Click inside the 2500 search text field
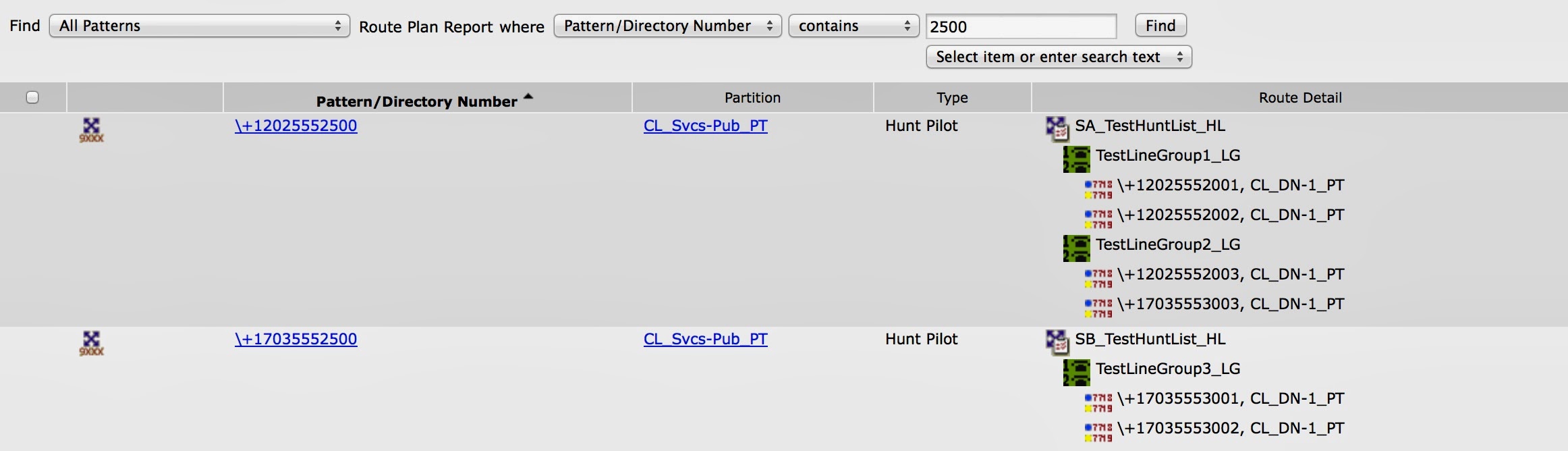The height and width of the screenshot is (451, 1568). tap(1021, 28)
